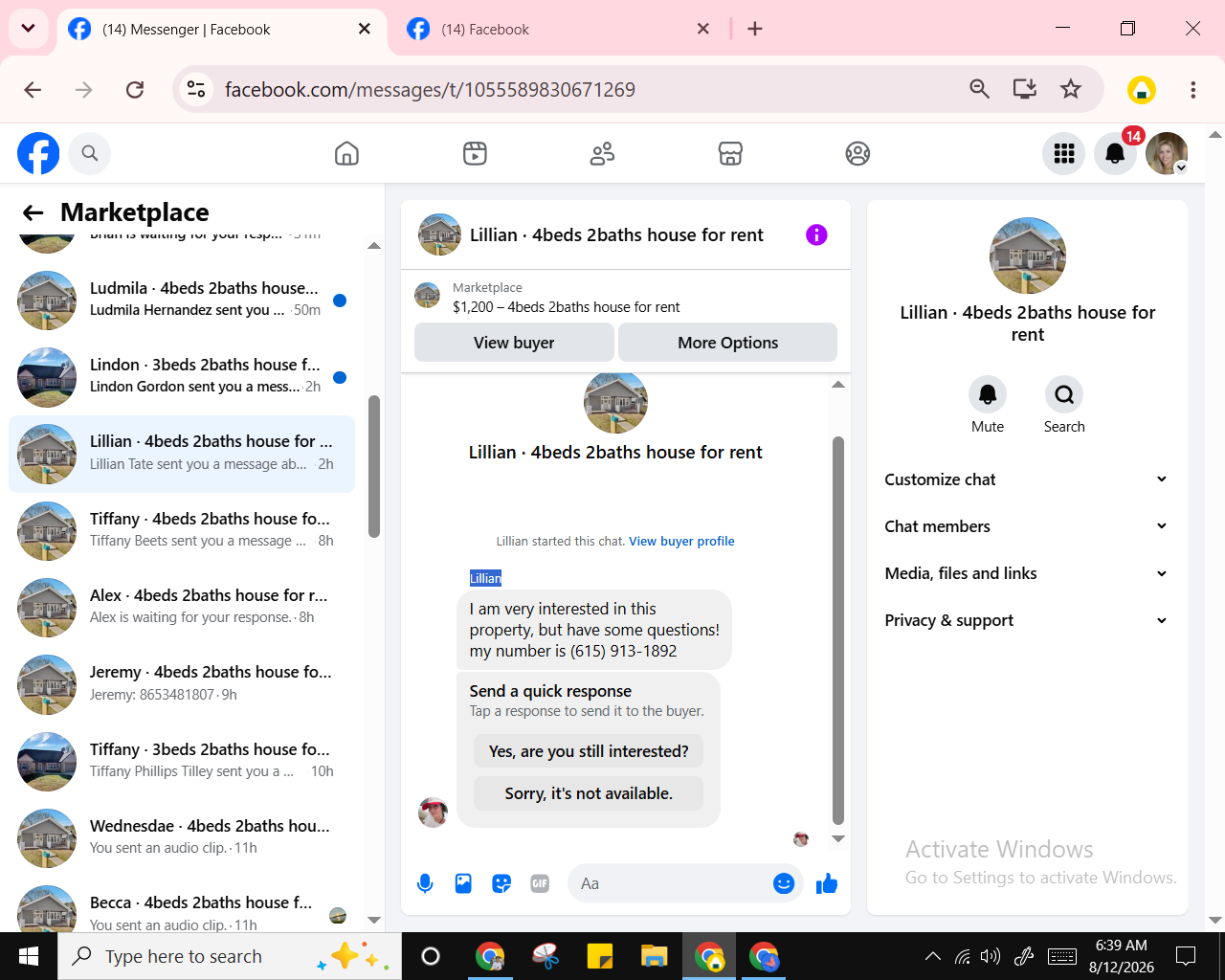Open the tab search dropdown arrow
Image resolution: width=1225 pixels, height=980 pixels.
click(28, 29)
